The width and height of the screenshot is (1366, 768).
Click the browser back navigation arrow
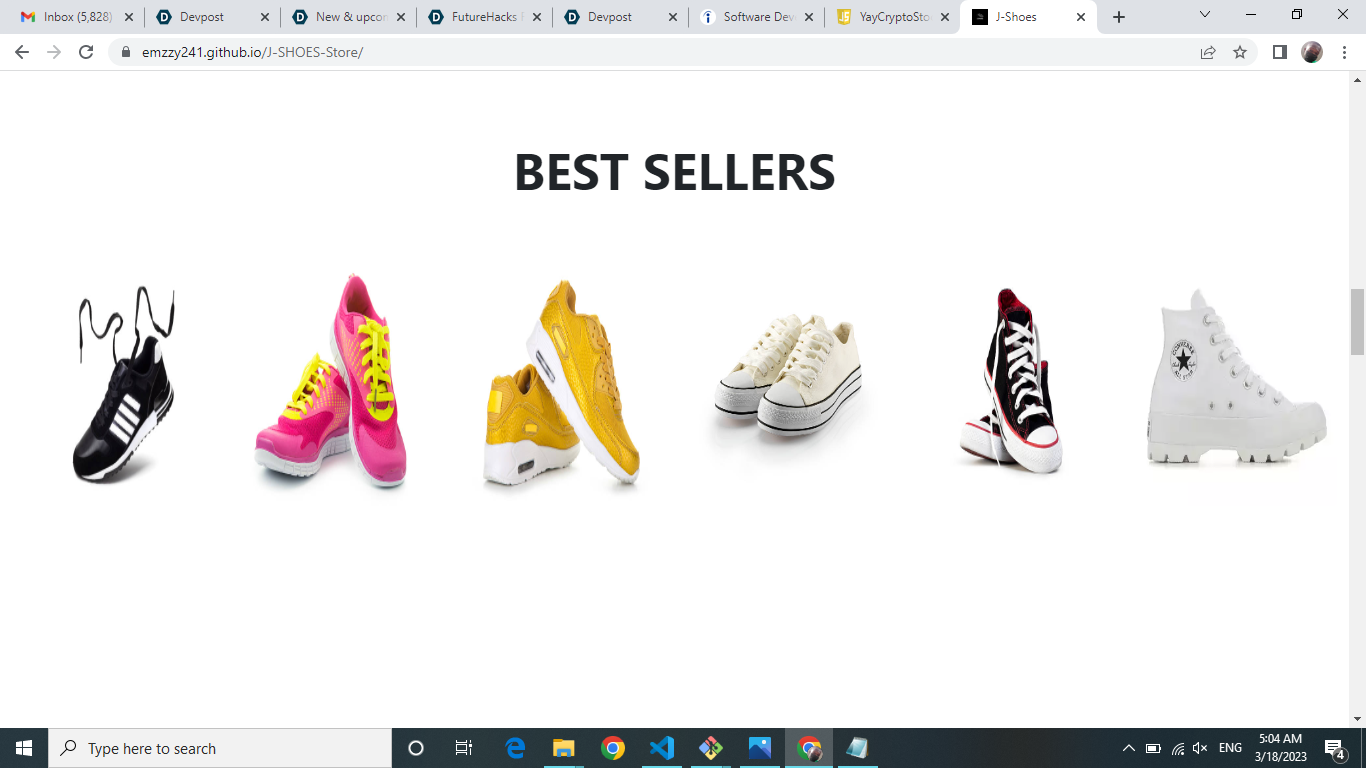[20, 52]
